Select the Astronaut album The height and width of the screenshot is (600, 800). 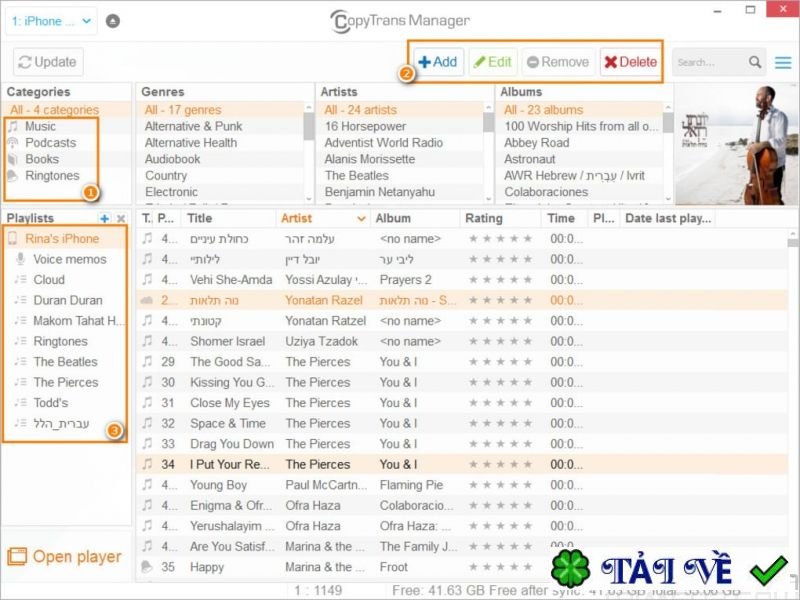530,159
